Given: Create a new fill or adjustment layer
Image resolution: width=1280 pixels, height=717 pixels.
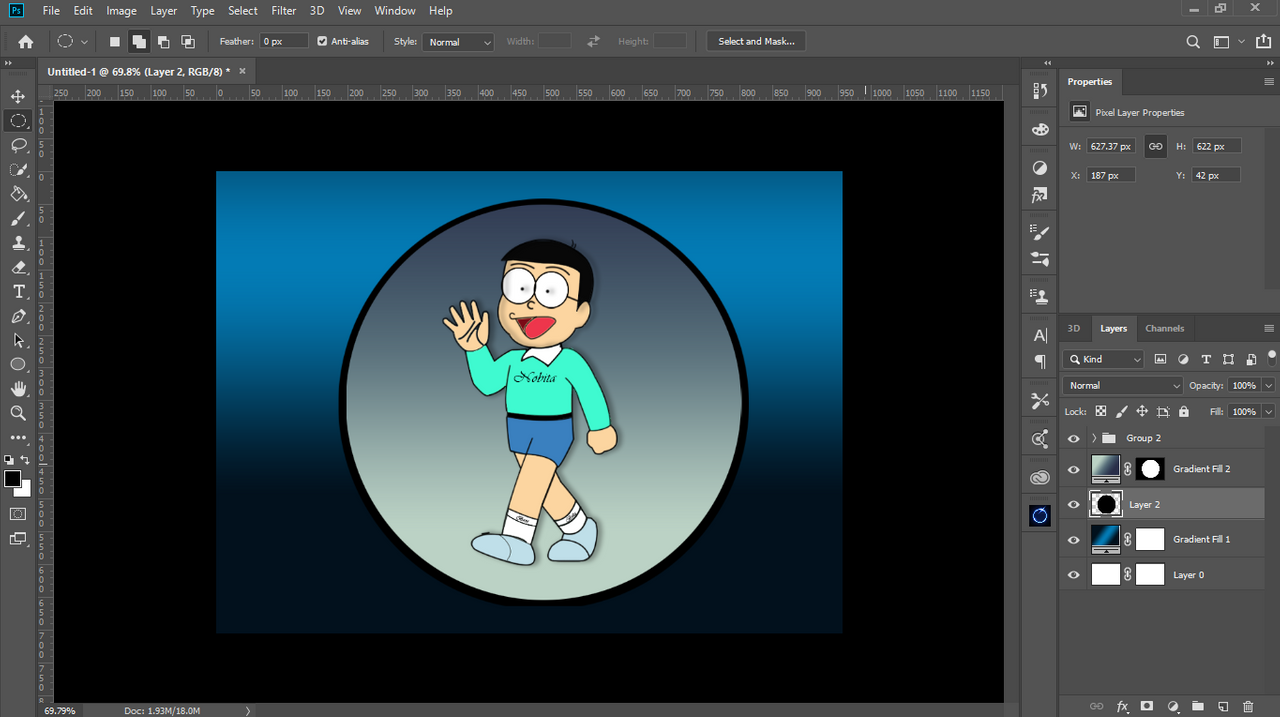Looking at the screenshot, I should pyautogui.click(x=1173, y=706).
